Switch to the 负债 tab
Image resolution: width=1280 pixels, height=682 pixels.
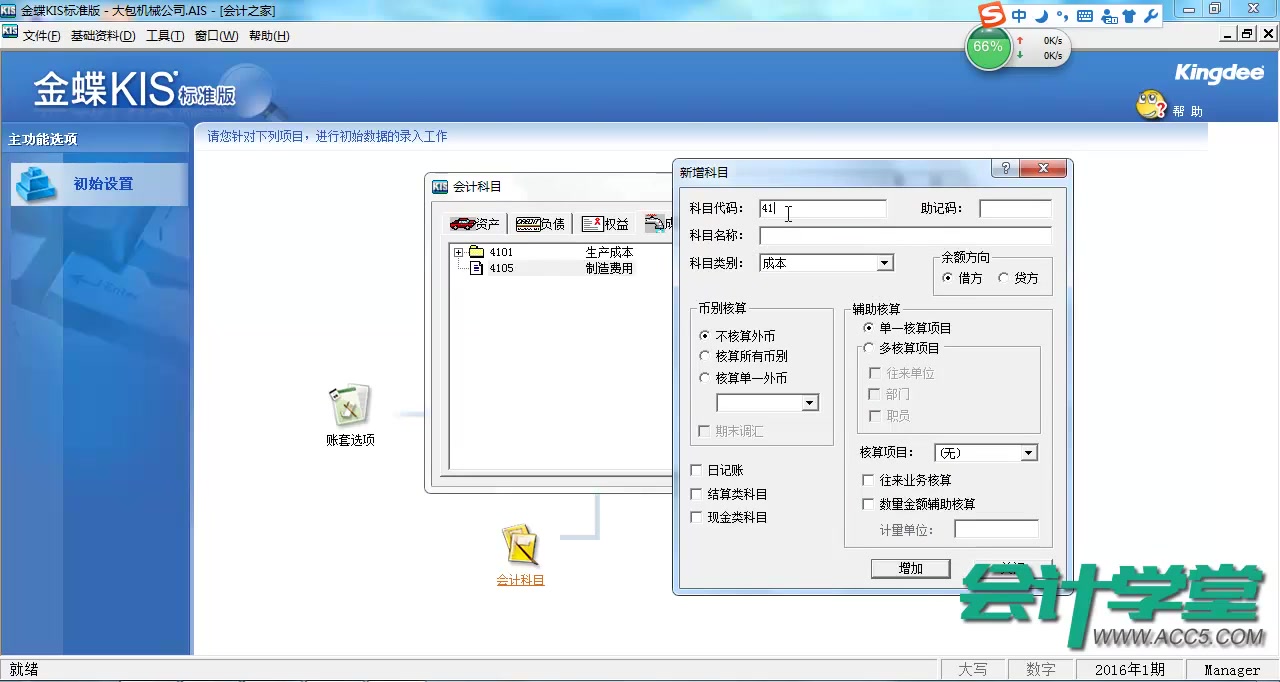540,223
